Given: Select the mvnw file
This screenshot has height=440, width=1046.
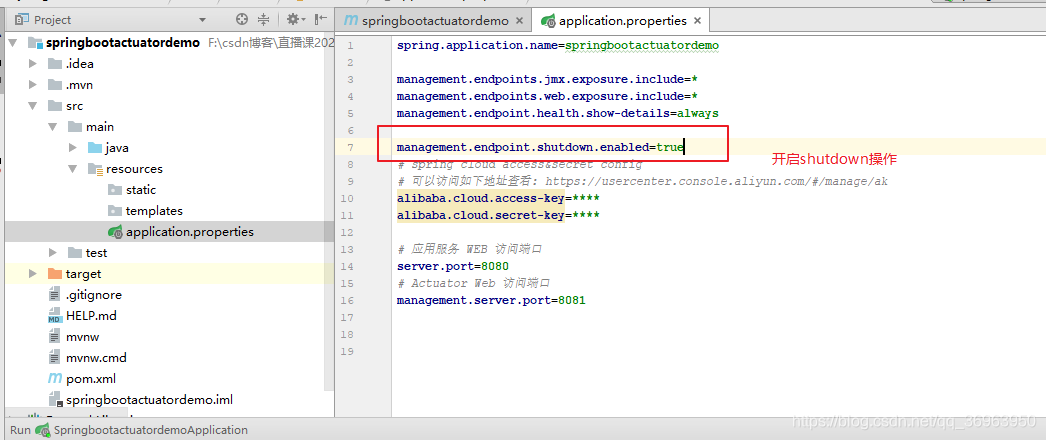Looking at the screenshot, I should click(82, 337).
